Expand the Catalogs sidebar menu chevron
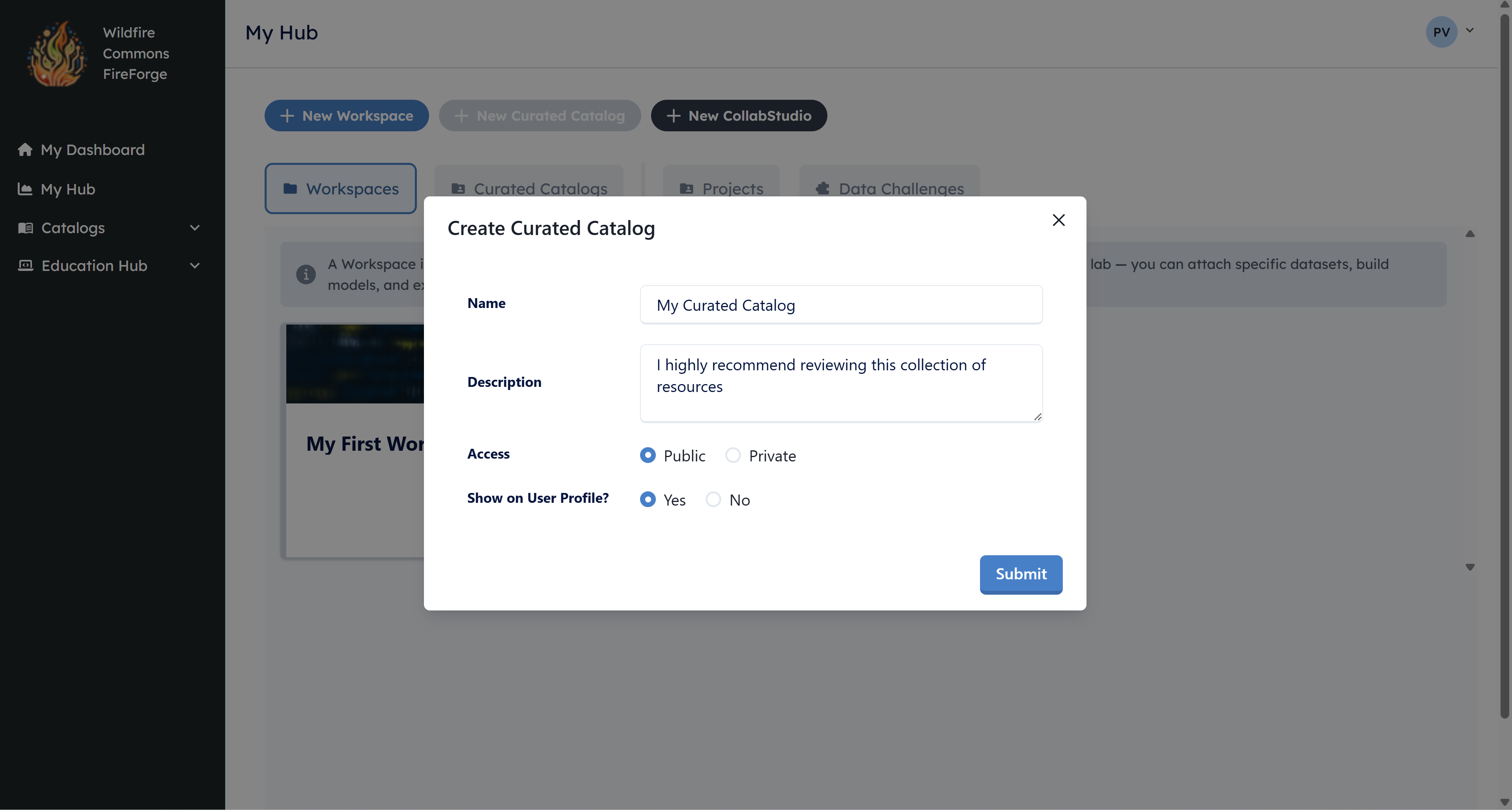This screenshot has width=1512, height=810. 195,228
